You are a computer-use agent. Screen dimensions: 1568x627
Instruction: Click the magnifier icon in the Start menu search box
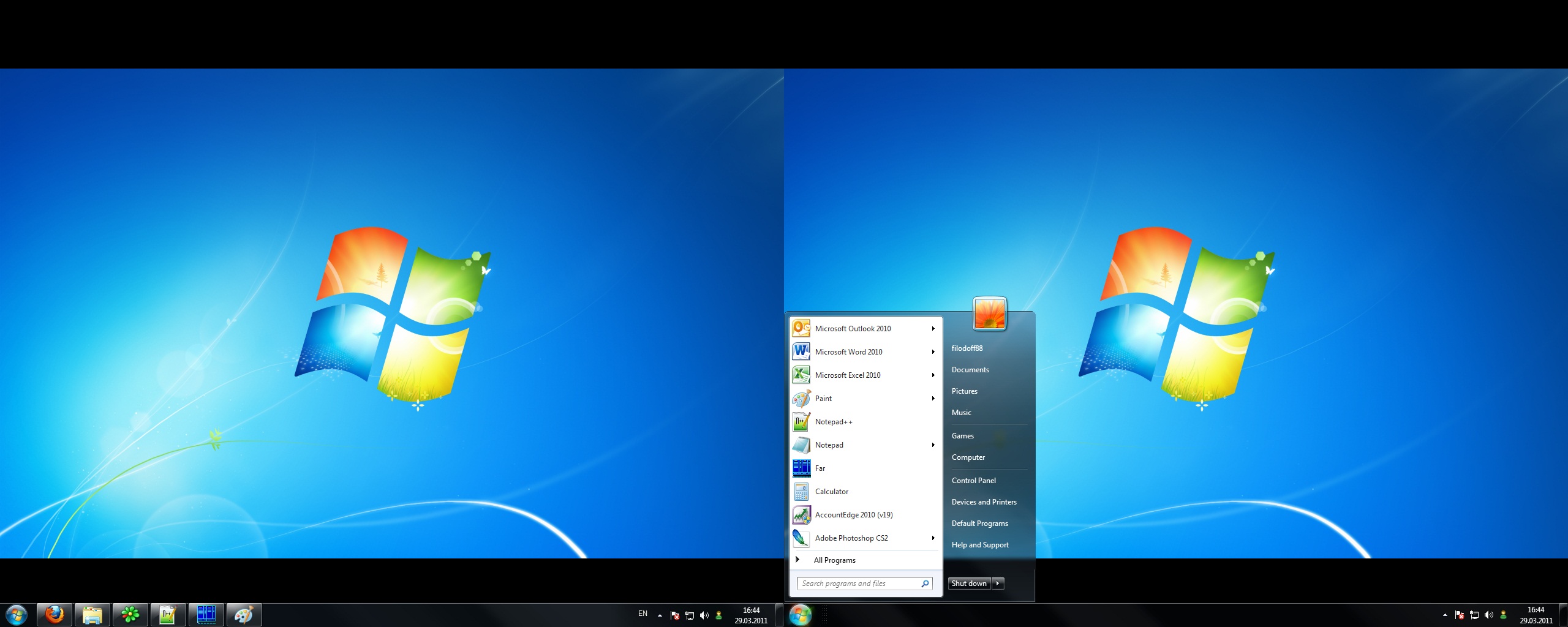[925, 584]
